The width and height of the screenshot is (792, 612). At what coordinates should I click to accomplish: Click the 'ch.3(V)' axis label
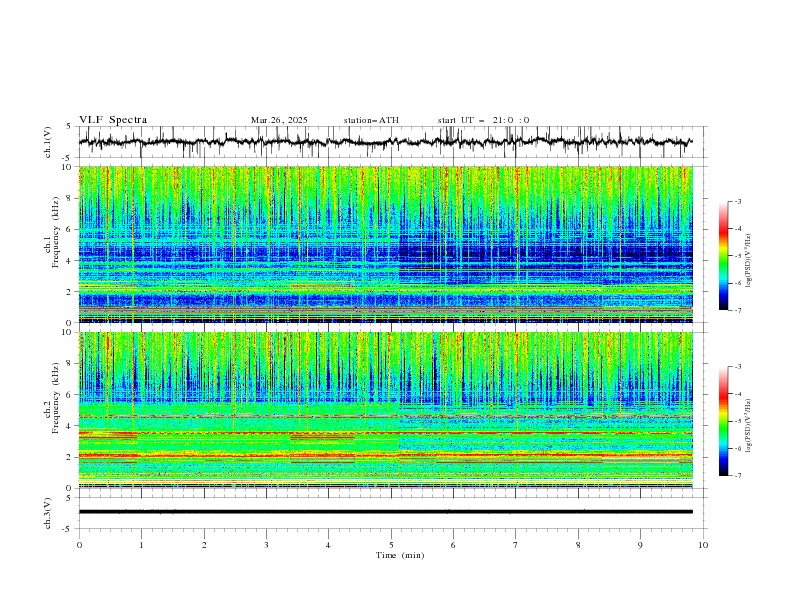pyautogui.click(x=48, y=513)
